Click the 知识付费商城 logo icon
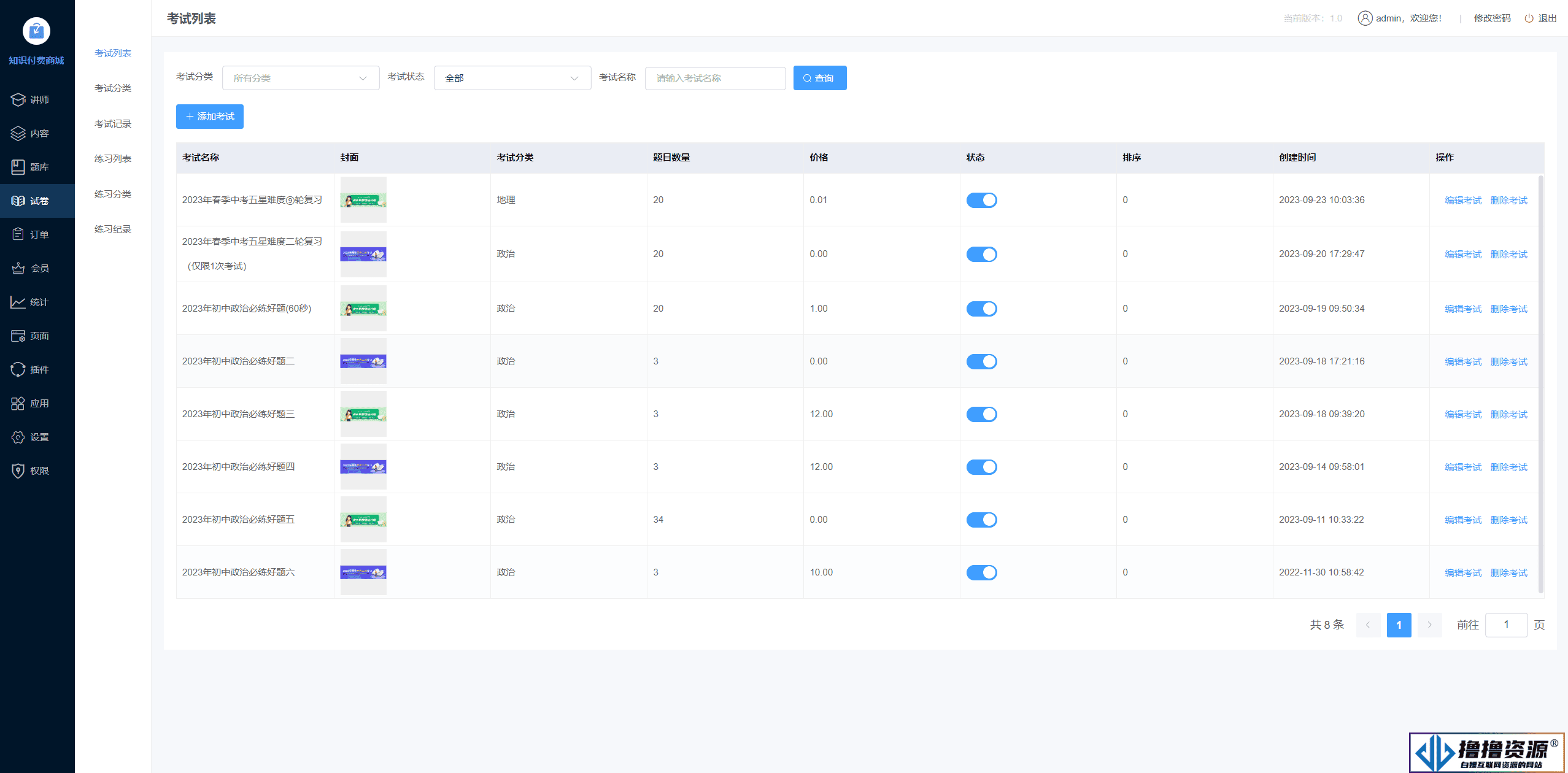 coord(36,31)
